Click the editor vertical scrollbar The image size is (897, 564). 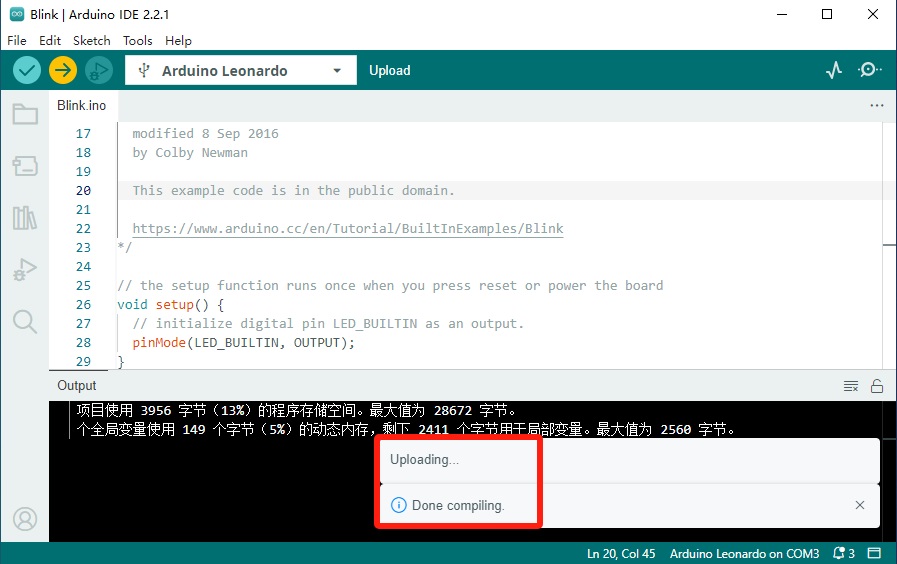[x=889, y=245]
